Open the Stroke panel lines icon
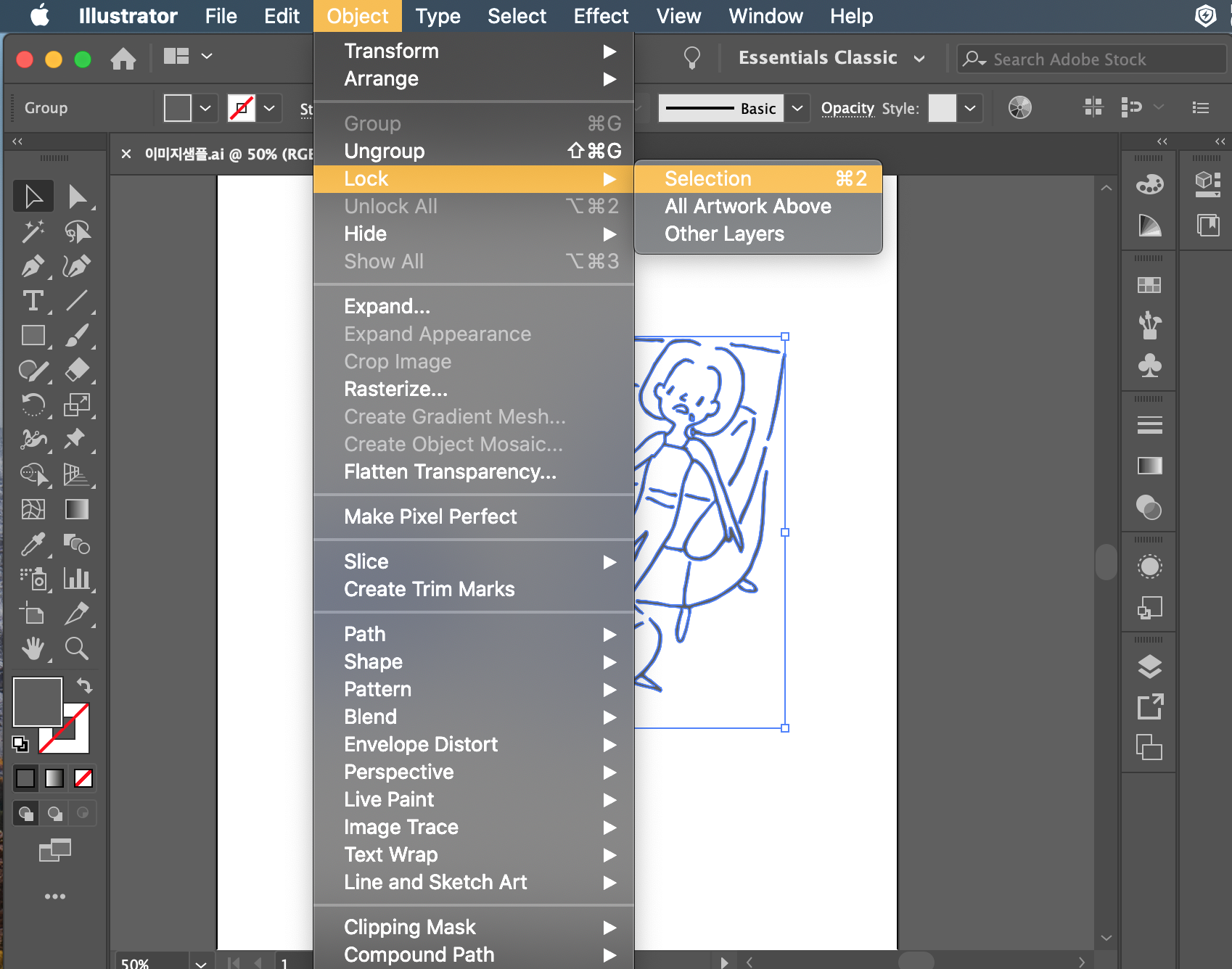 1149,424
